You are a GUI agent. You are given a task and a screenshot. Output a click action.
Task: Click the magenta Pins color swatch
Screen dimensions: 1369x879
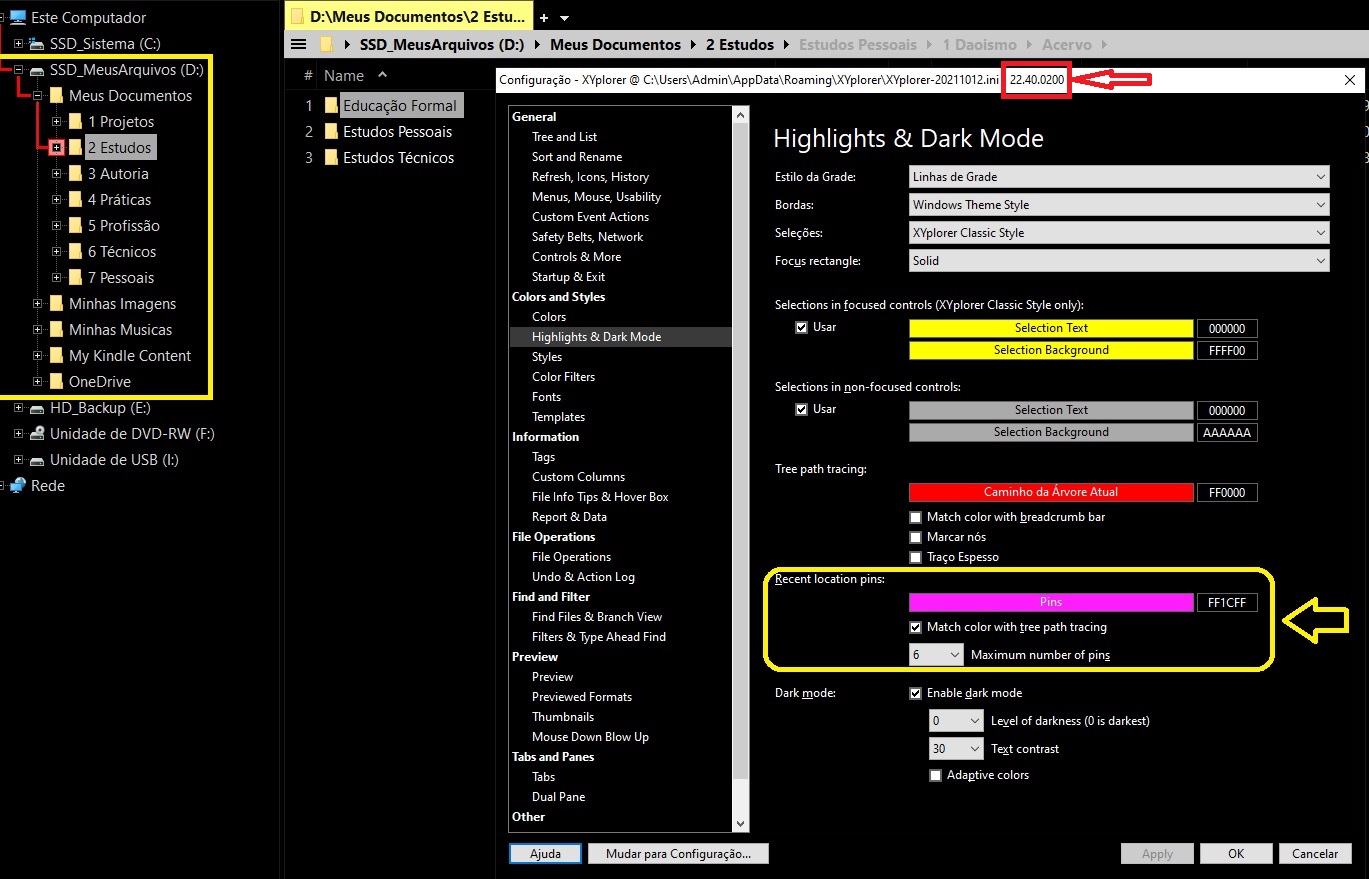pos(1050,602)
